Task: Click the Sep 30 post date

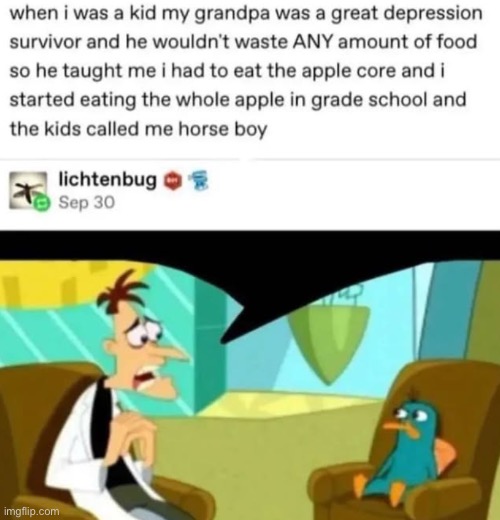Action: point(87,202)
